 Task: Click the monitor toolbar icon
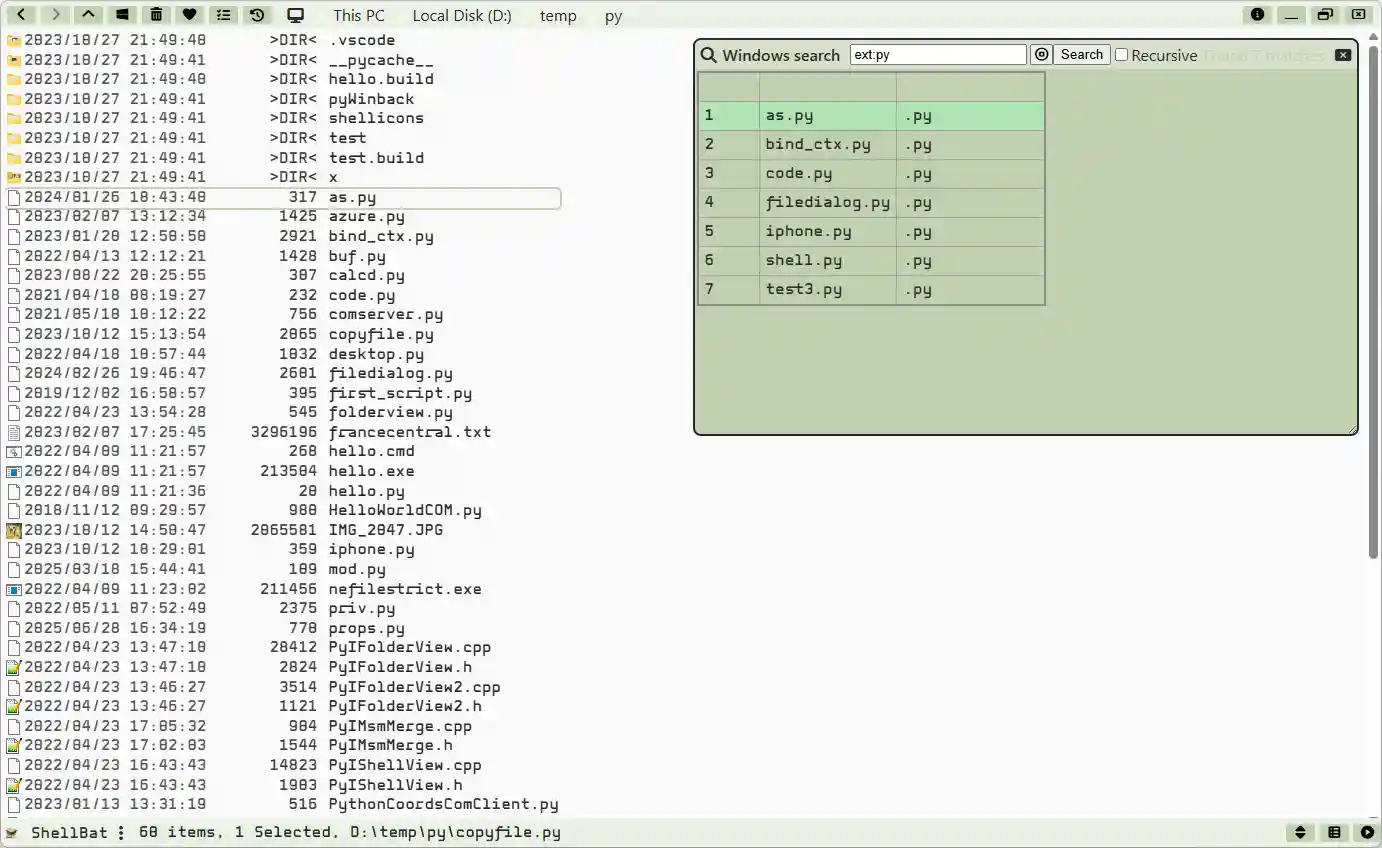293,14
